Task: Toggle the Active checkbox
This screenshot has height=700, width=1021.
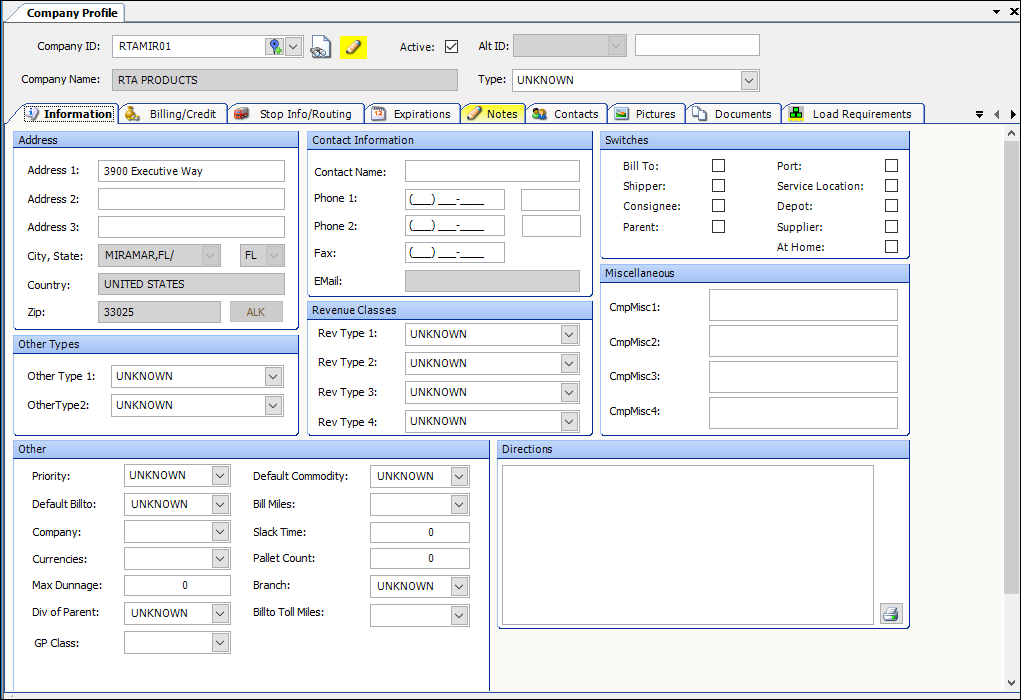Action: click(451, 46)
